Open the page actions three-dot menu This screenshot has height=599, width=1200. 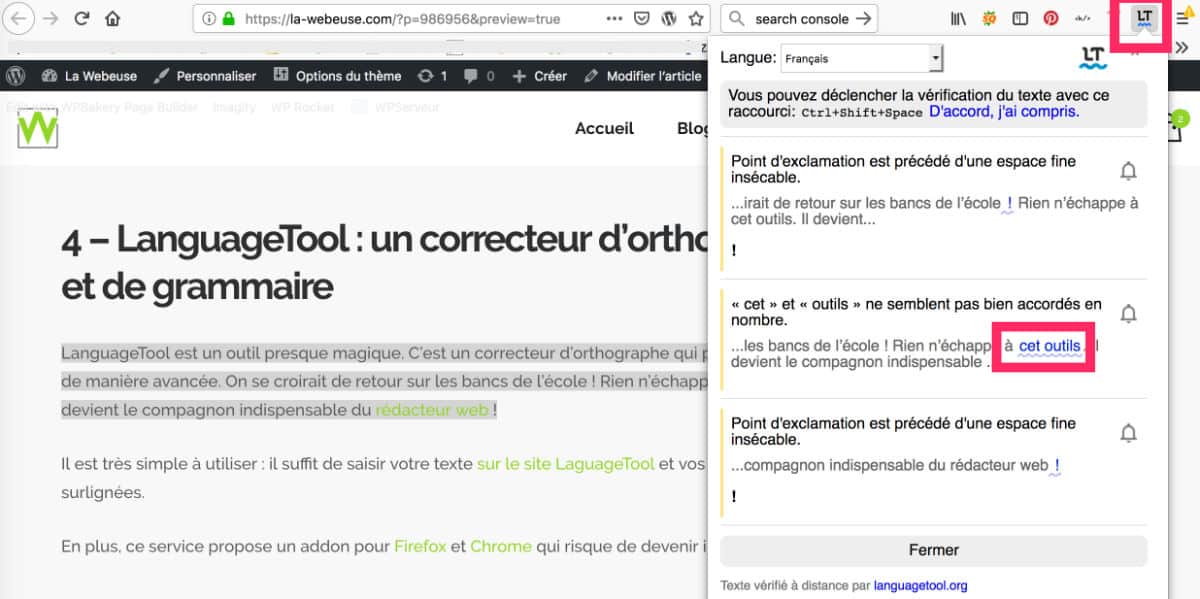615,18
